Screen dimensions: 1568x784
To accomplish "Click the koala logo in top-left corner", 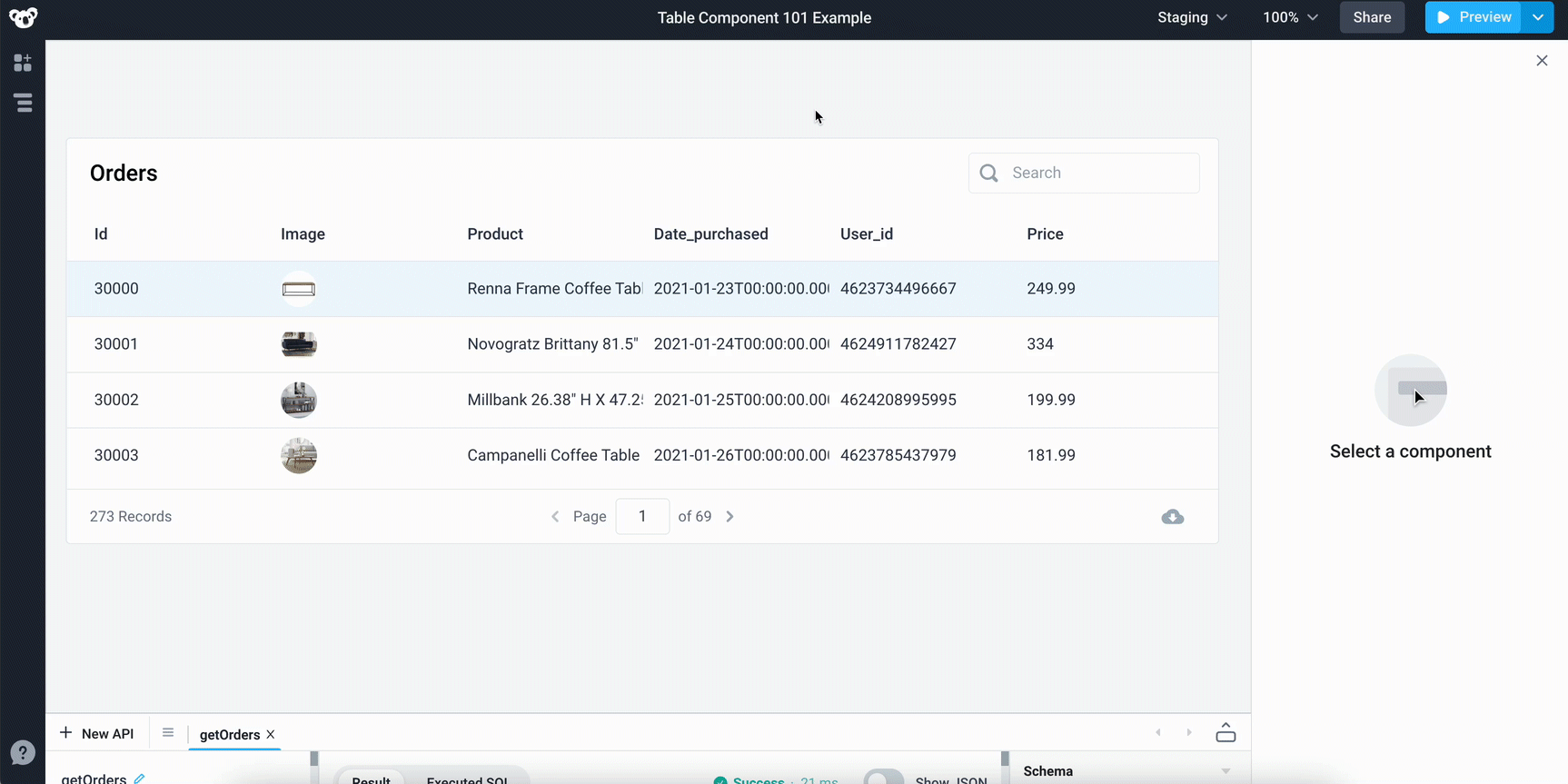I will tap(23, 18).
